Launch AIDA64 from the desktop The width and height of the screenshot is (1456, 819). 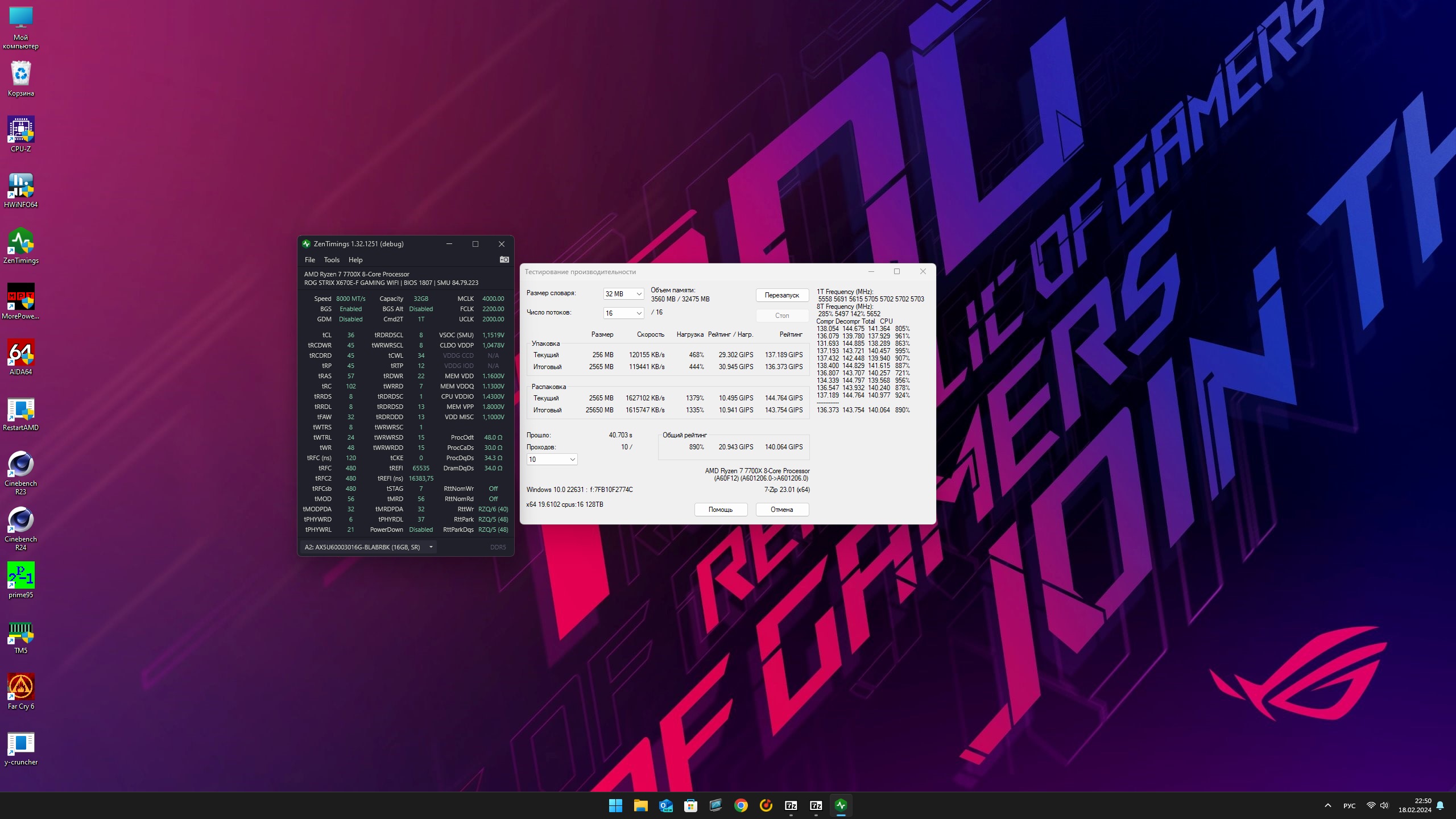pyautogui.click(x=21, y=353)
